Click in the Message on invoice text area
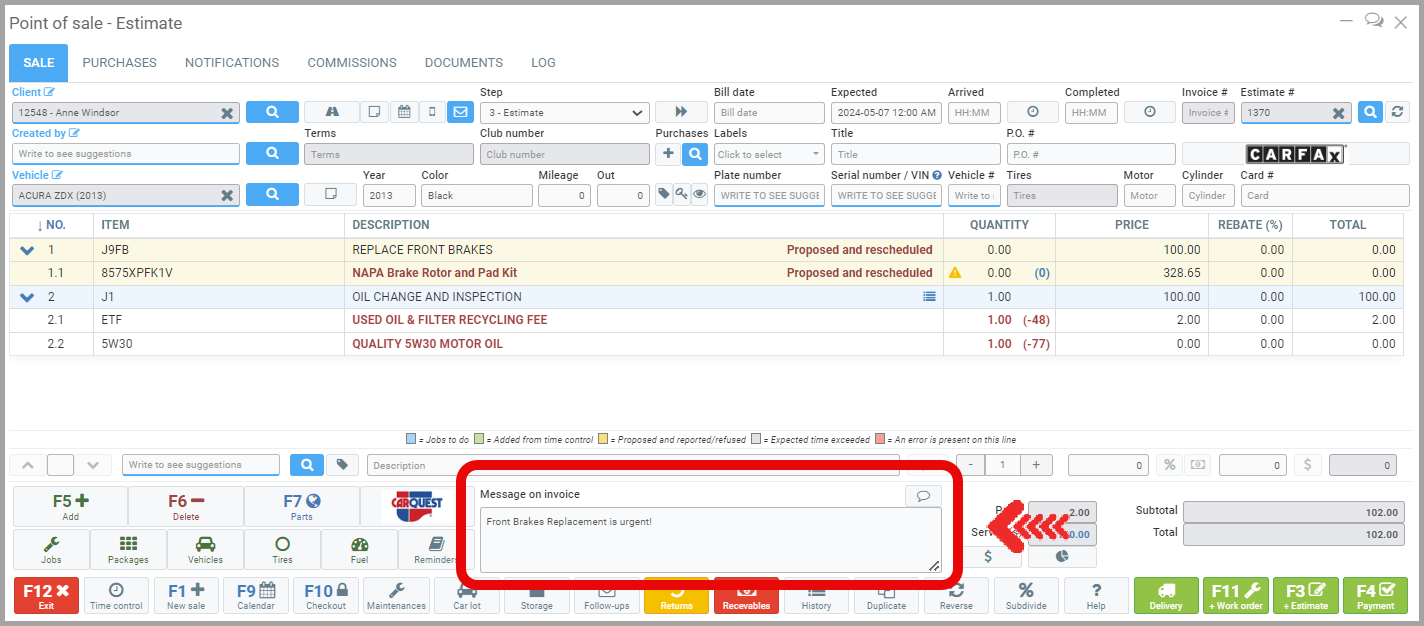The width and height of the screenshot is (1424, 626). pos(709,539)
